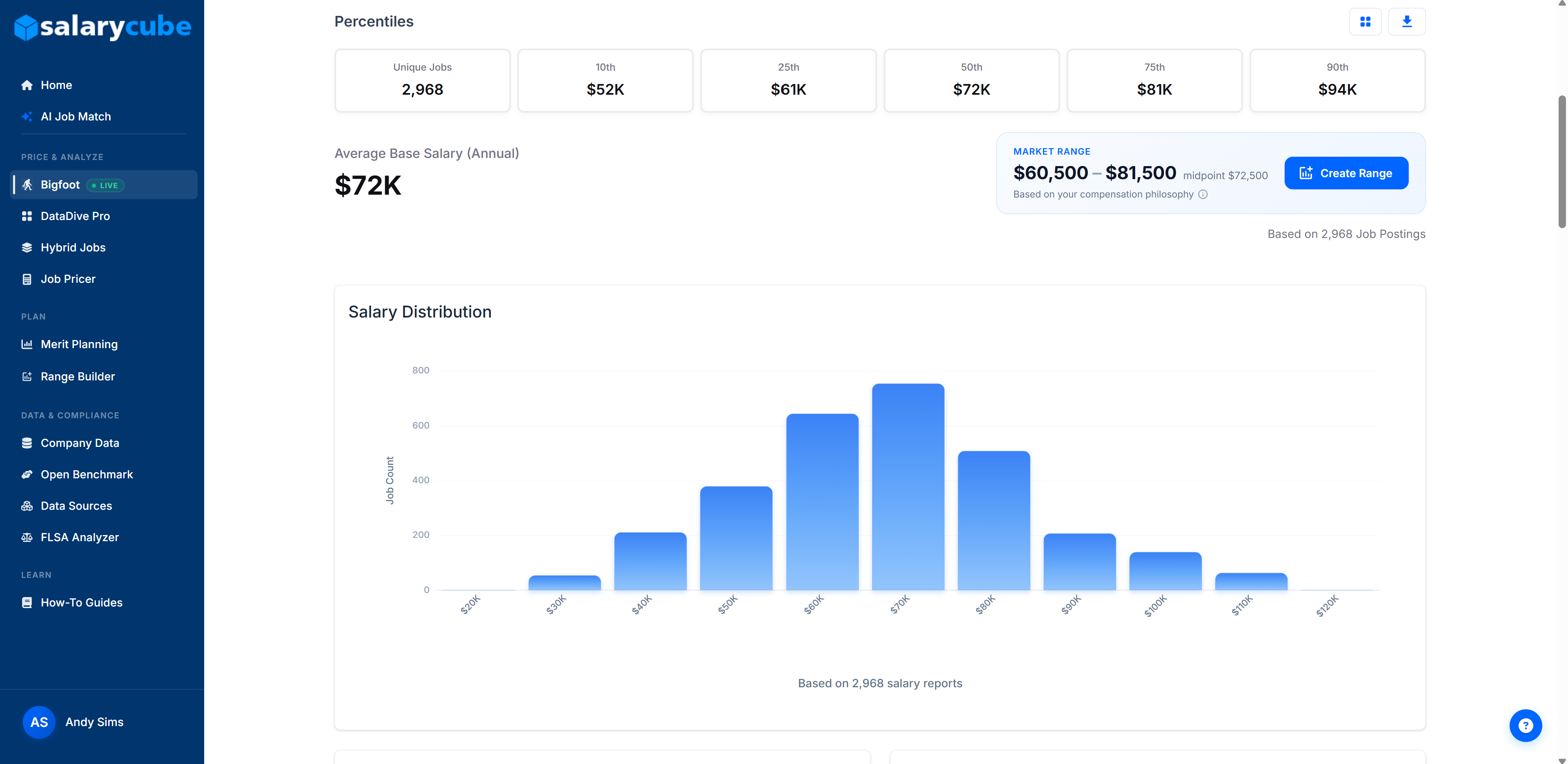
Task: Click the Hybrid Jobs layers icon
Action: tap(27, 248)
